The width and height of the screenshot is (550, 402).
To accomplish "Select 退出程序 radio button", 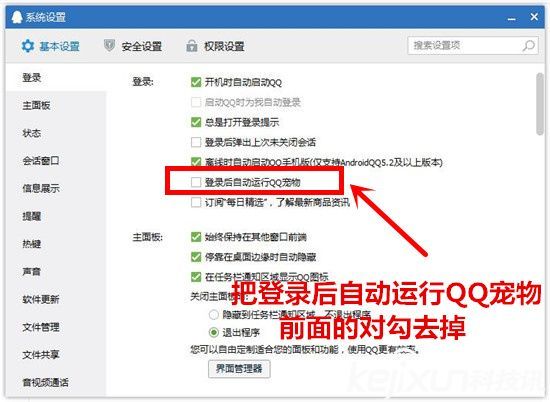I will (x=214, y=332).
